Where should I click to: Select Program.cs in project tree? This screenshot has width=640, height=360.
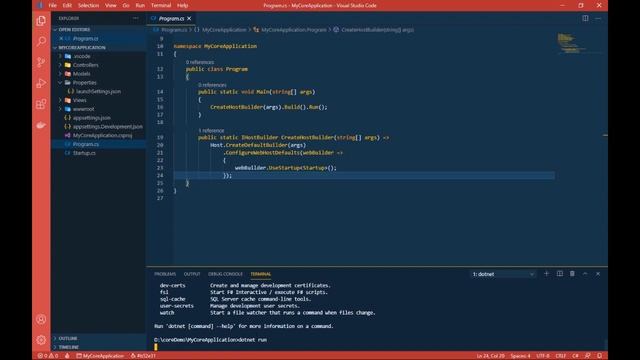[x=98, y=144]
